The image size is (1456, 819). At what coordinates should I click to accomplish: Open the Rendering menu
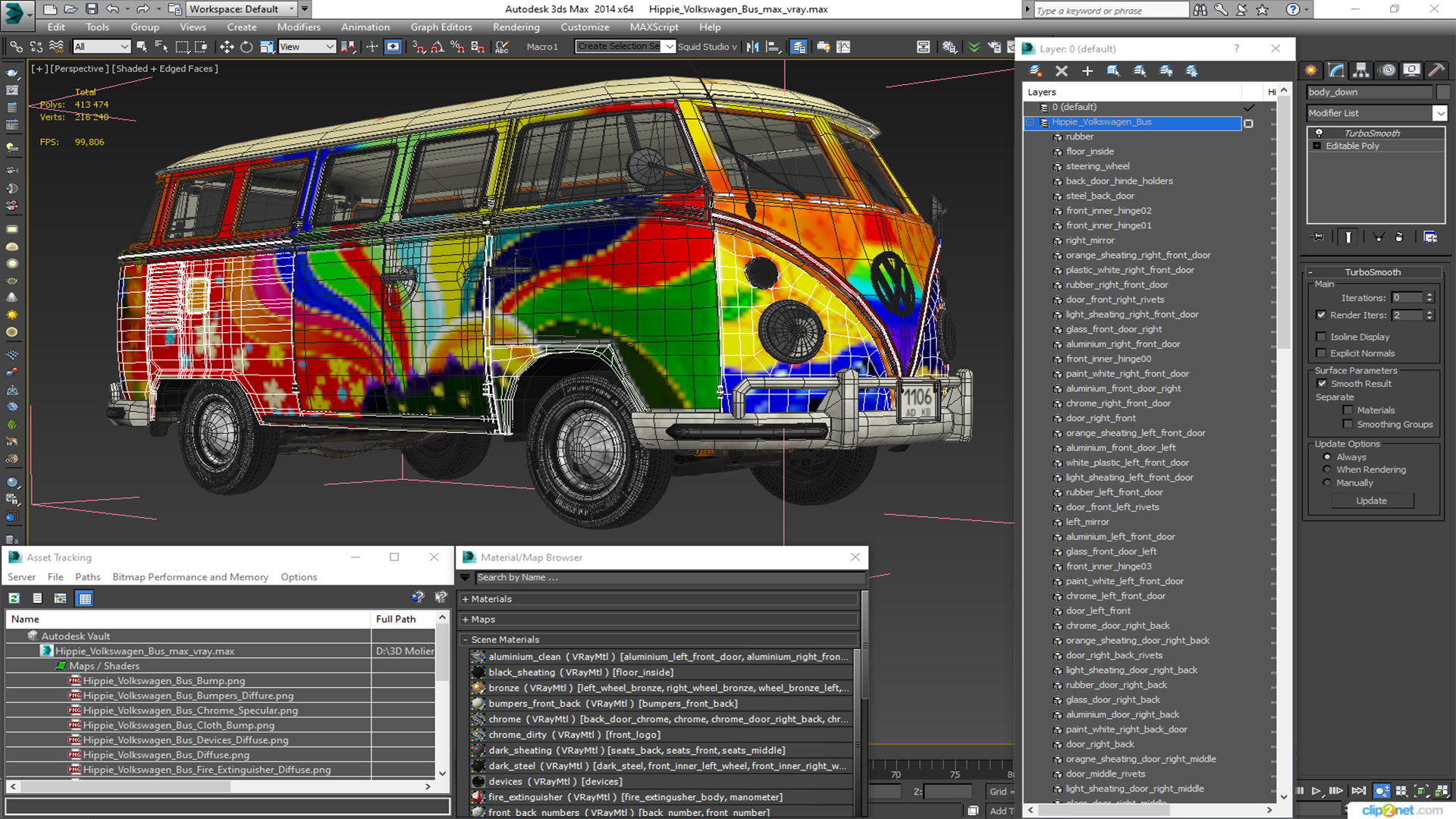click(x=516, y=27)
